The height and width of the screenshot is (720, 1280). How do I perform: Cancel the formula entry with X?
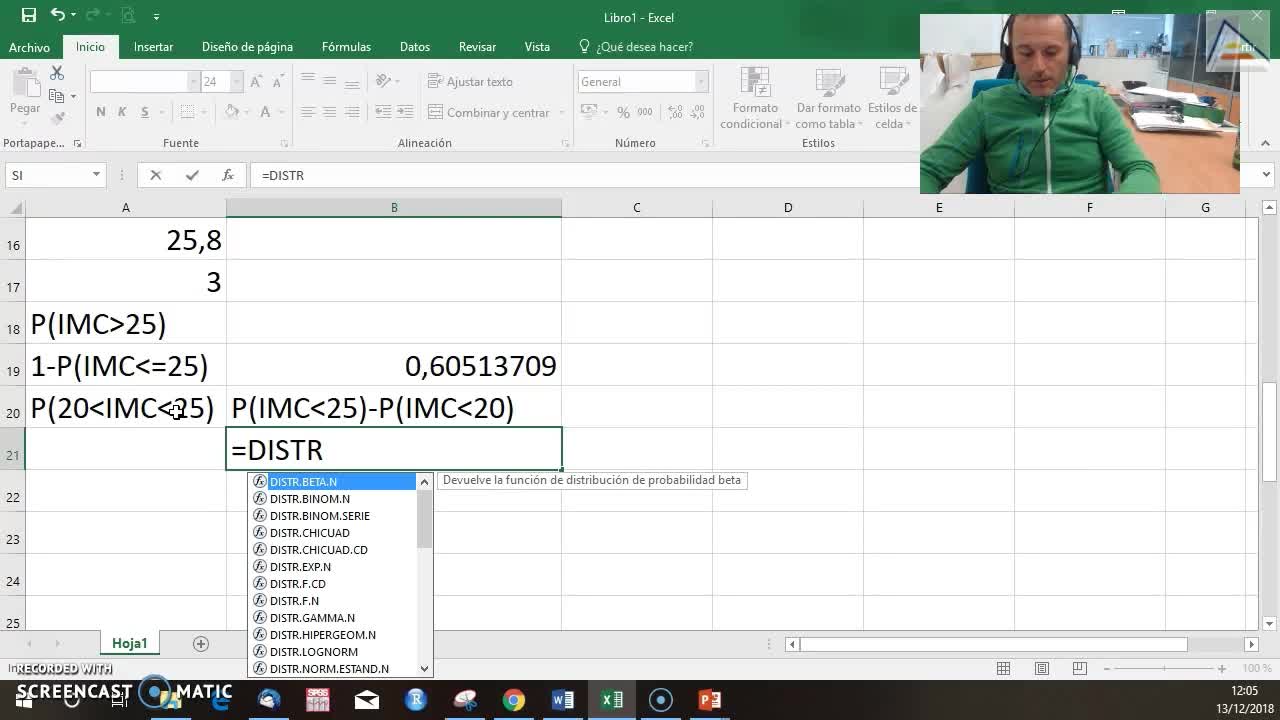pyautogui.click(x=155, y=175)
